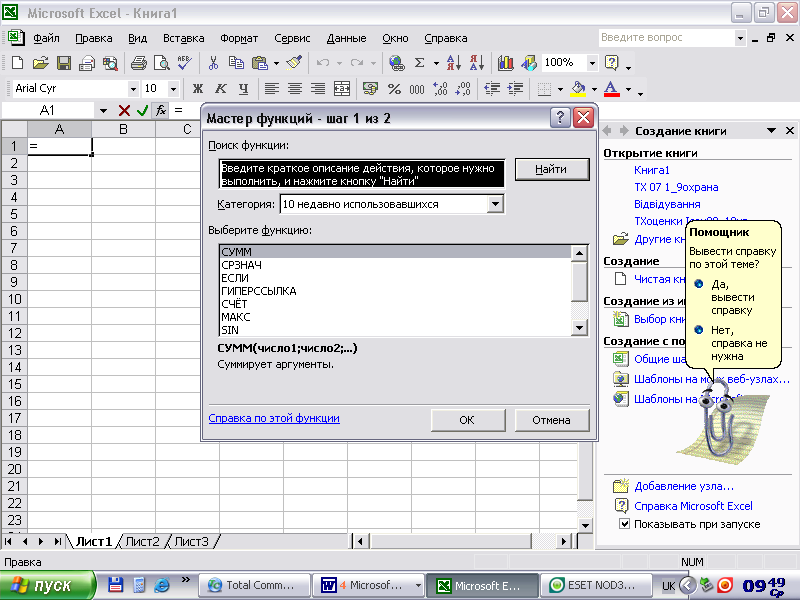Open the Данные menu

[x=346, y=38]
